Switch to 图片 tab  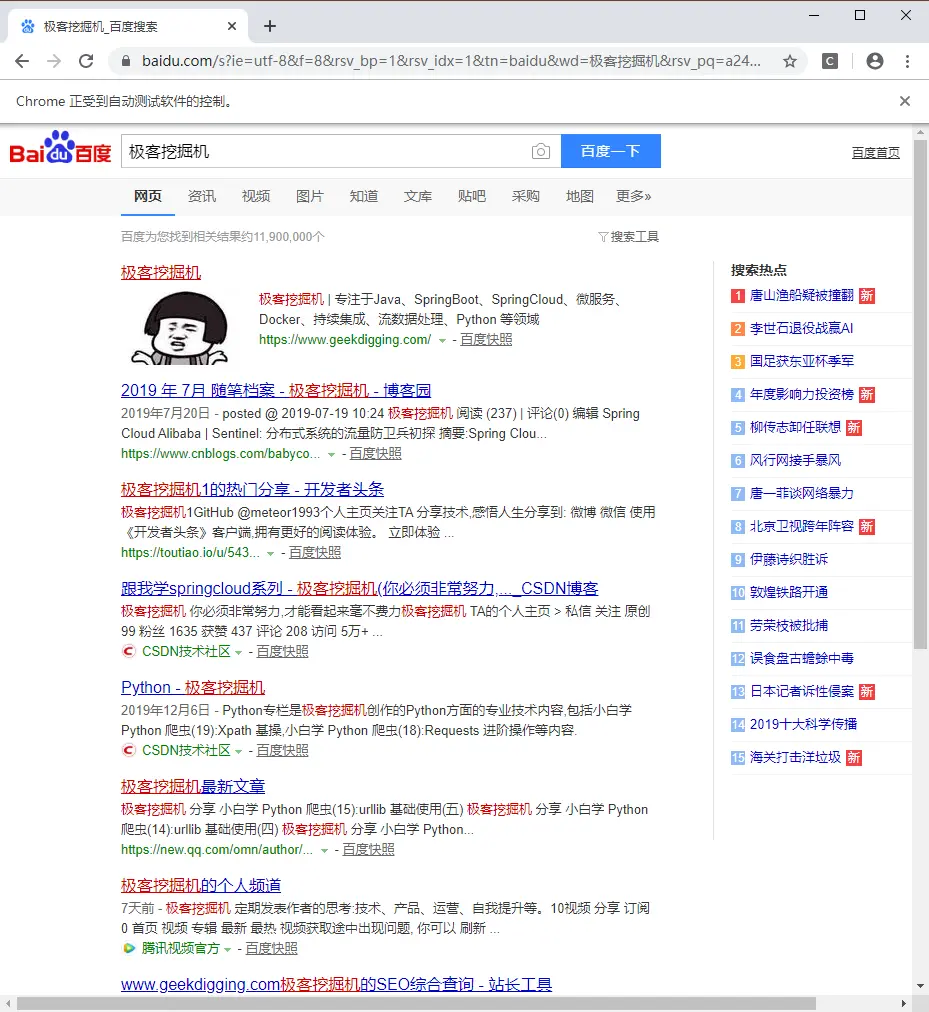tap(310, 196)
